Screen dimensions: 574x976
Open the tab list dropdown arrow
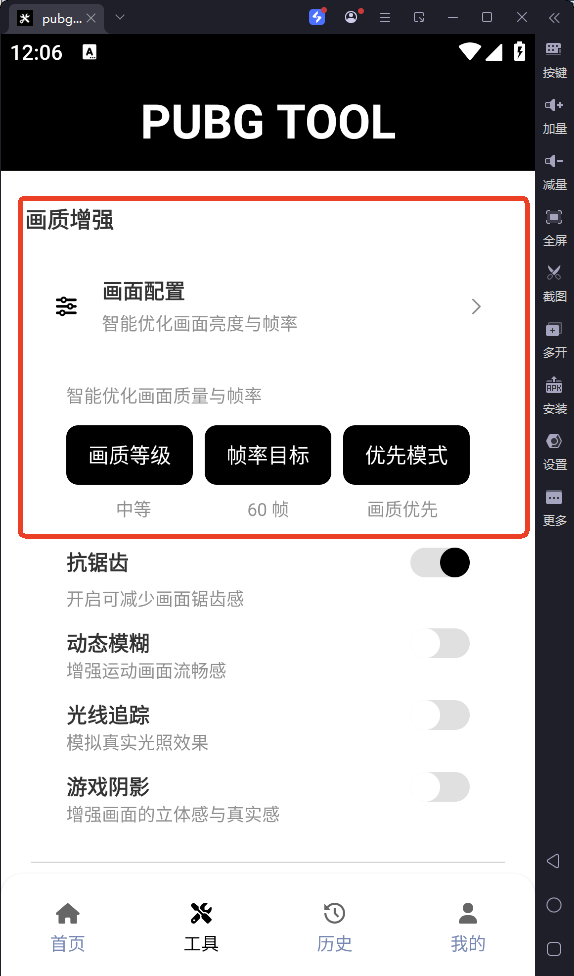tap(120, 17)
